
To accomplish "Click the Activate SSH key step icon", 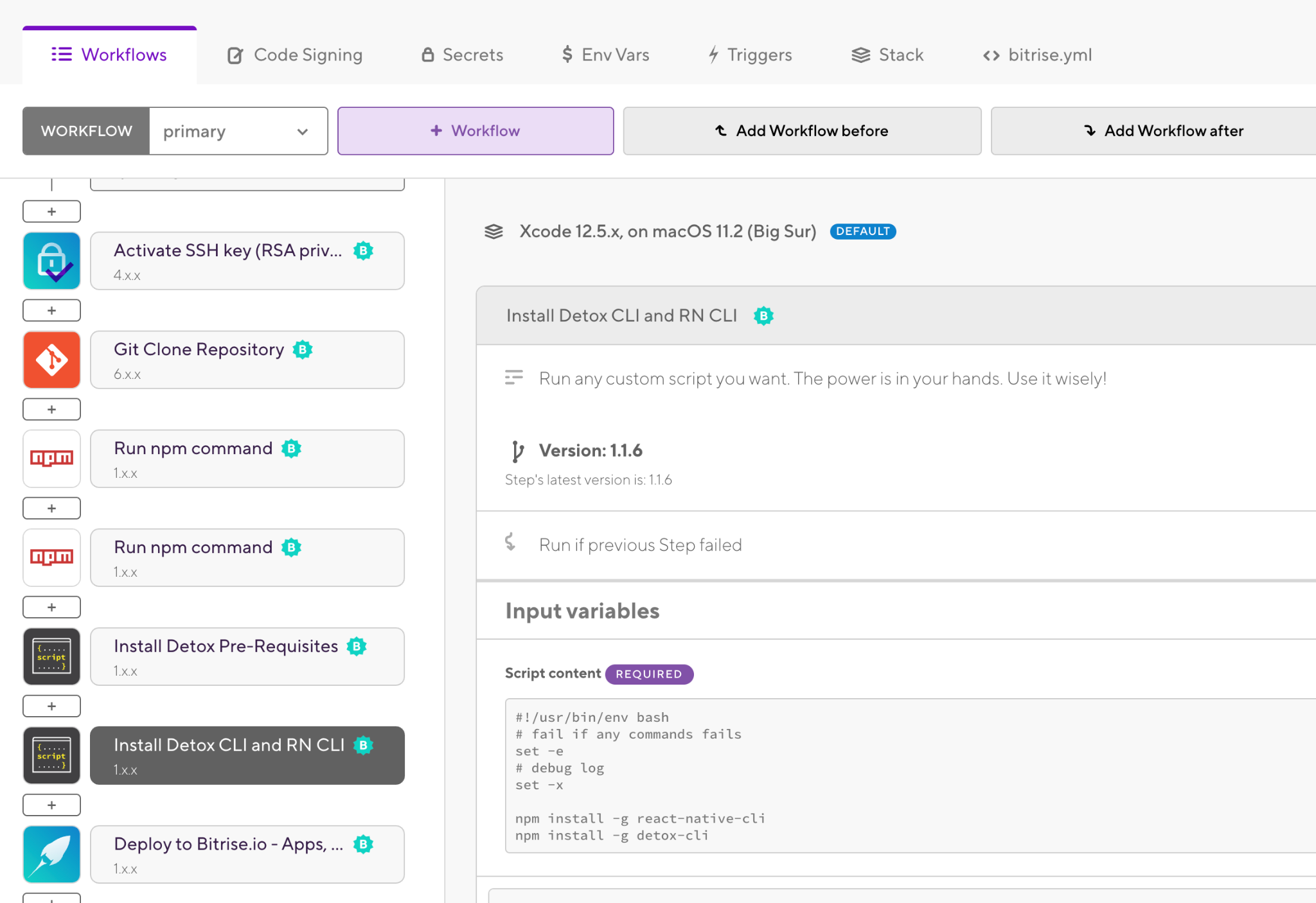I will pos(52,261).
